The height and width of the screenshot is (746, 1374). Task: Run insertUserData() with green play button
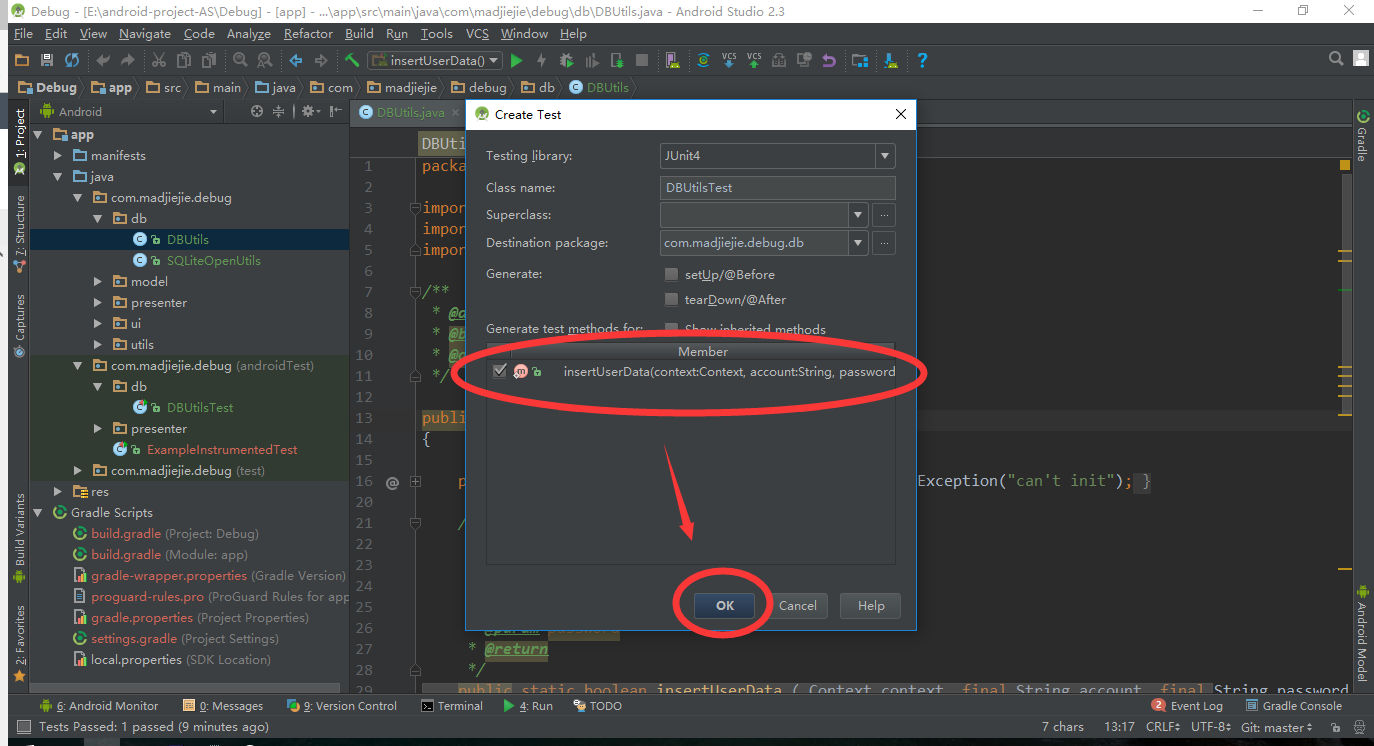(517, 60)
